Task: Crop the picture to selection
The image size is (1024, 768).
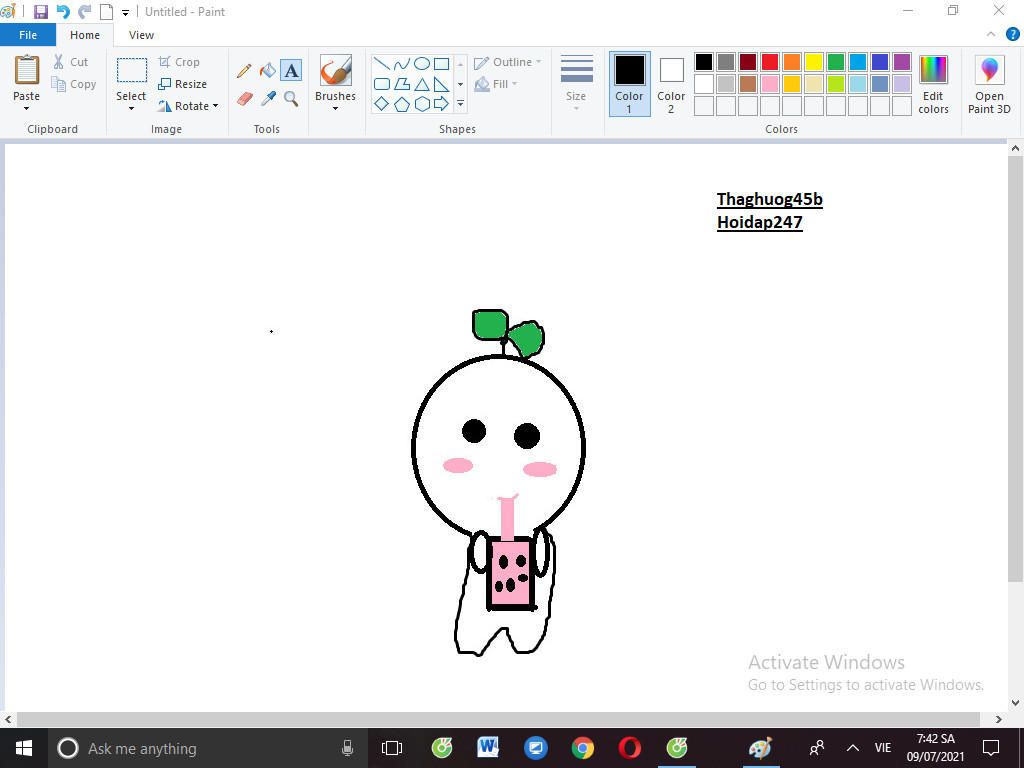Action: tap(180, 62)
